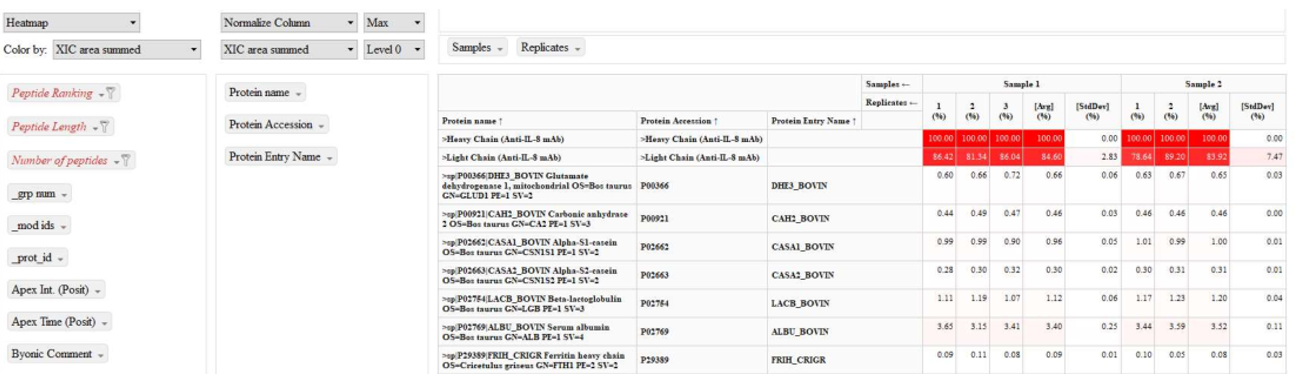Click the 2.83 StdDev value cell
1298x391 pixels.
tap(1092, 158)
